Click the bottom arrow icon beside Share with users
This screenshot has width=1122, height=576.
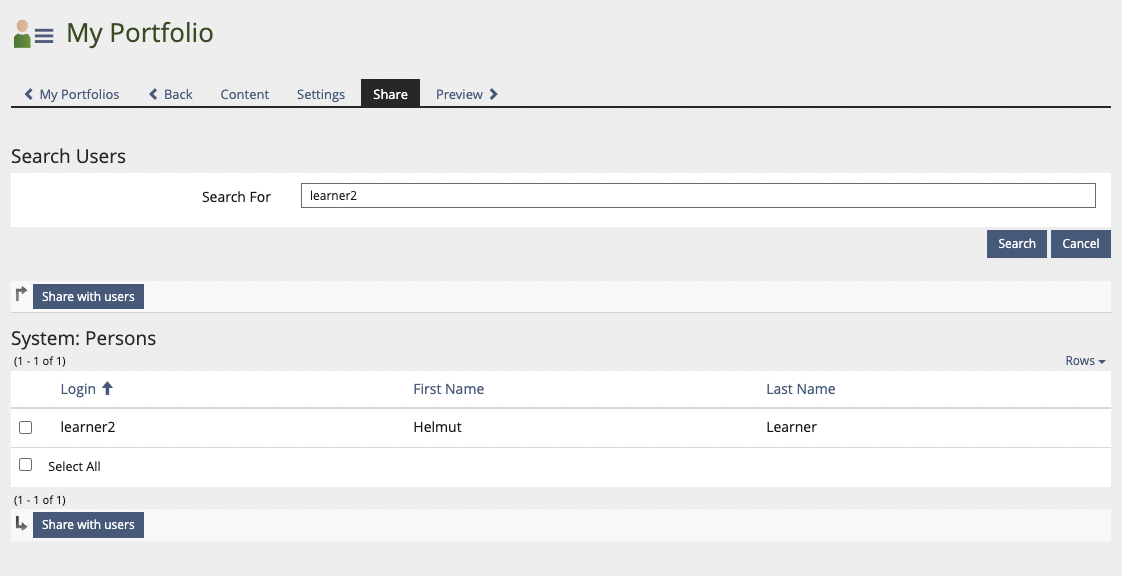tap(21, 523)
